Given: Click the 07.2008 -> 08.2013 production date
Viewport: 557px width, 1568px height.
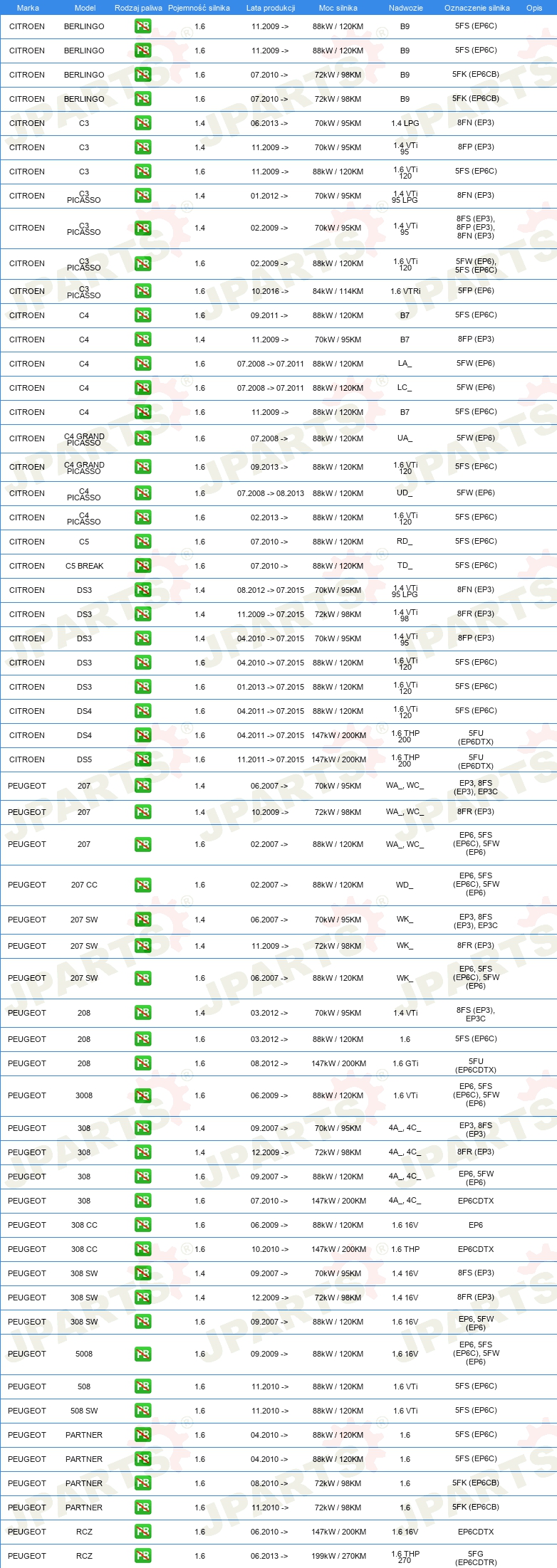Looking at the screenshot, I should pos(271,493).
